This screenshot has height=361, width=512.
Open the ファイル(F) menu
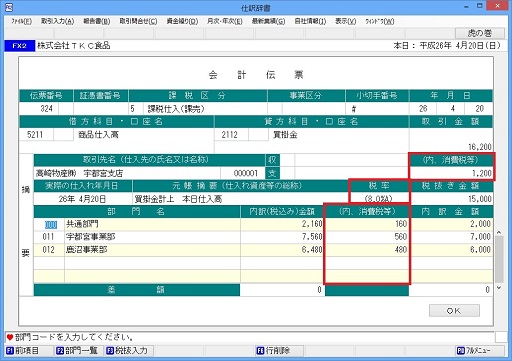(x=21, y=21)
